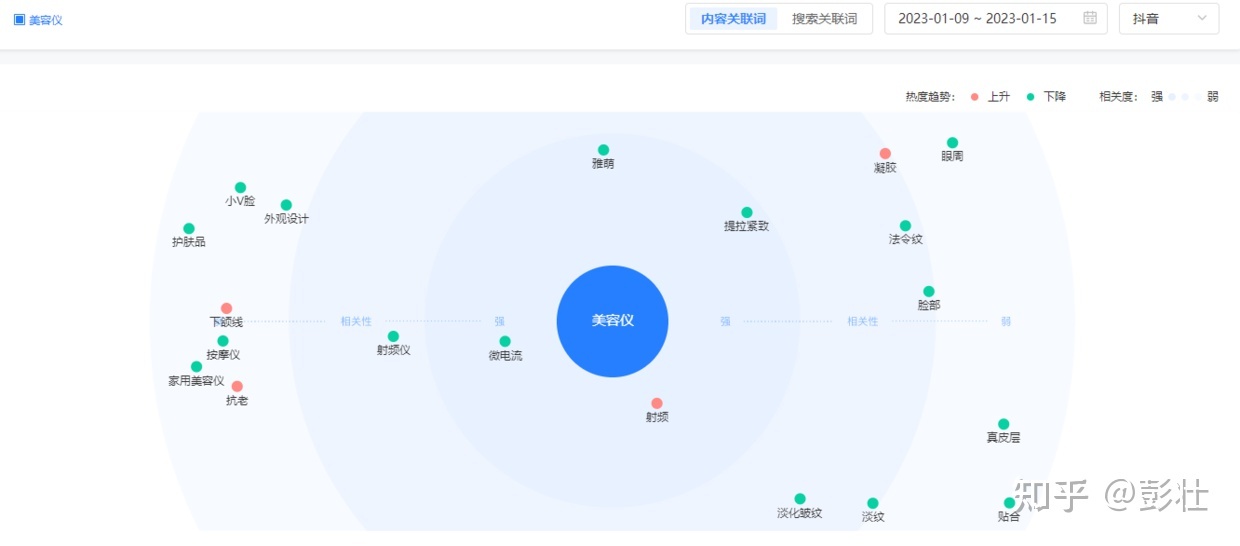Click the 弱 label on the right axis
1240x546 pixels.
[1006, 321]
